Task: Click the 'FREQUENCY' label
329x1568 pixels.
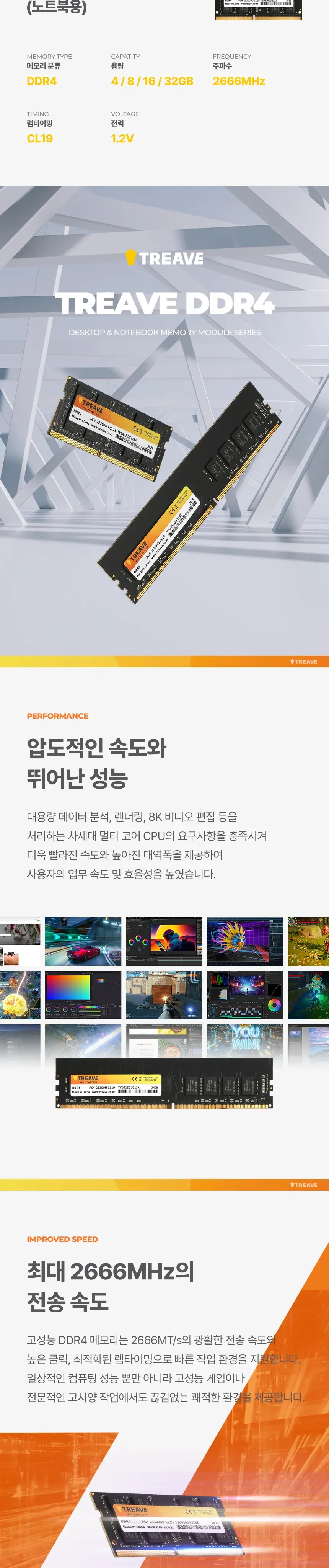Action: [232, 57]
